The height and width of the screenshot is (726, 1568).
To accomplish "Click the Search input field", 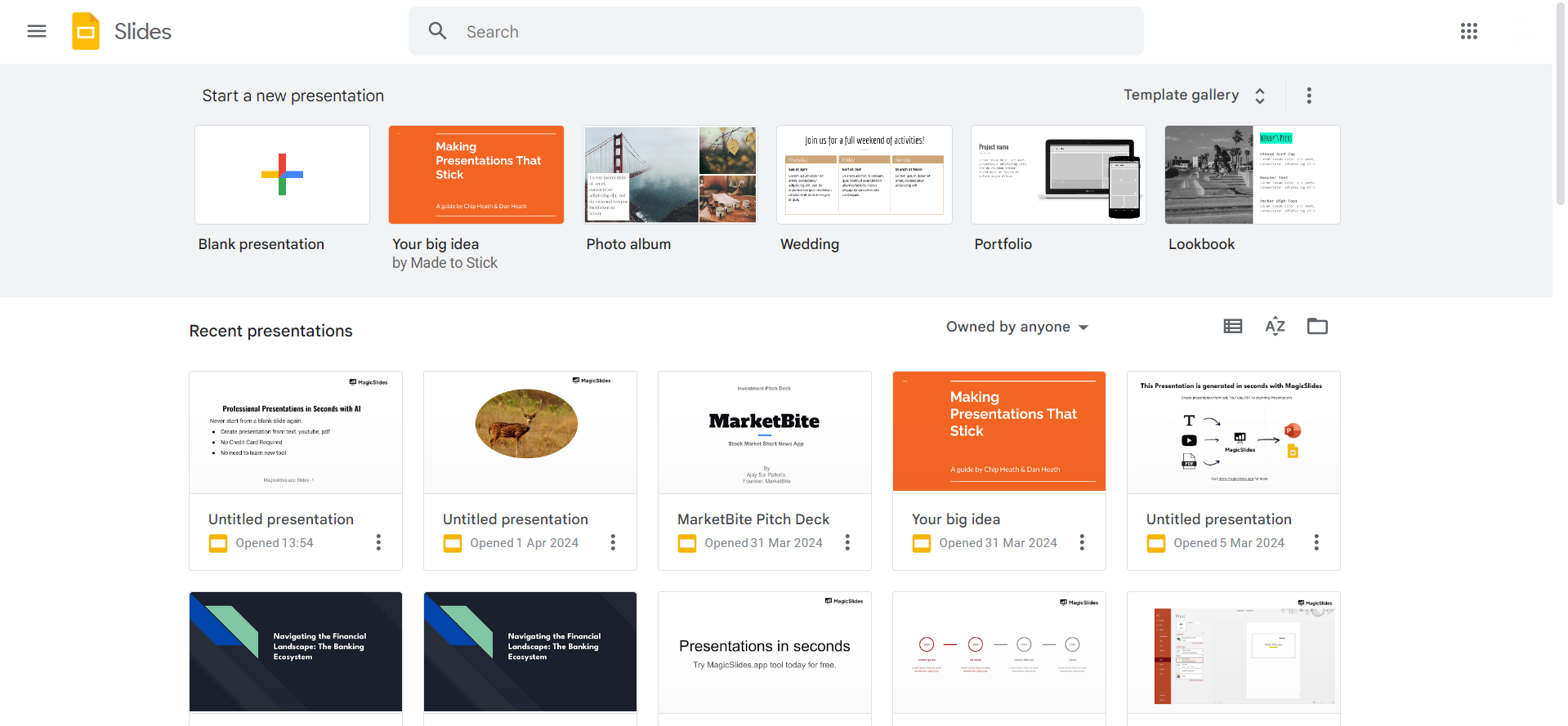I will coord(776,31).
